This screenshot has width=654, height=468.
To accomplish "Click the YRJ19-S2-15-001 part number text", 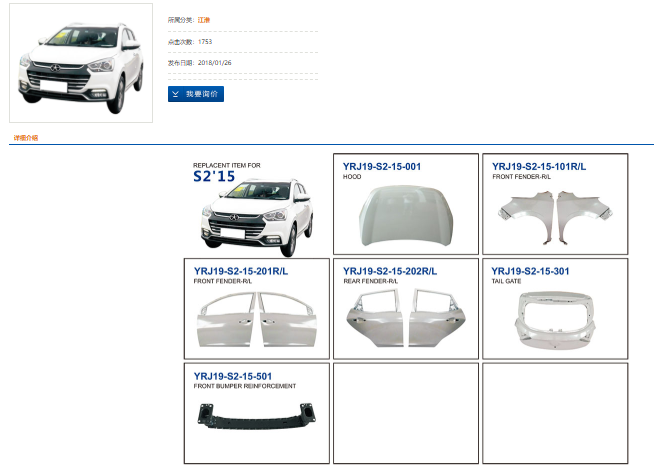I will 382,166.
